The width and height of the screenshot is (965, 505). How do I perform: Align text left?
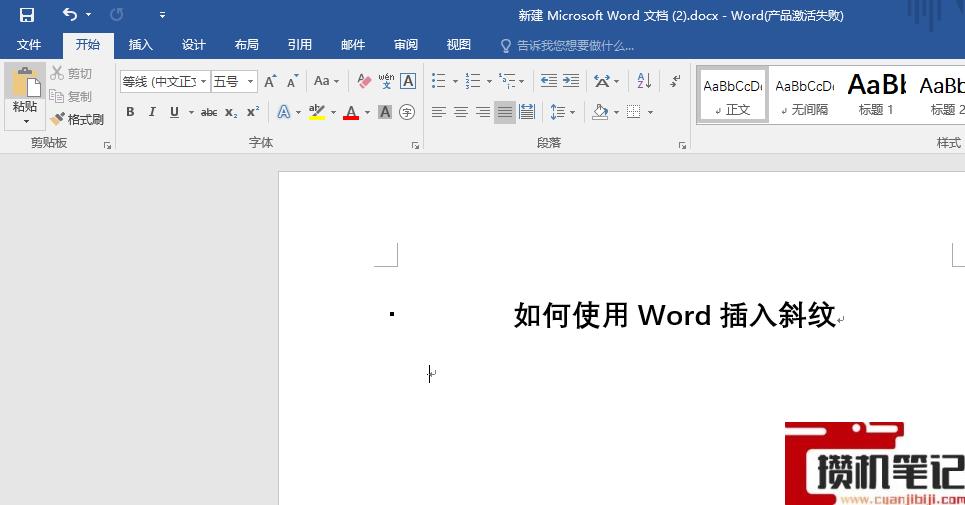(x=438, y=112)
